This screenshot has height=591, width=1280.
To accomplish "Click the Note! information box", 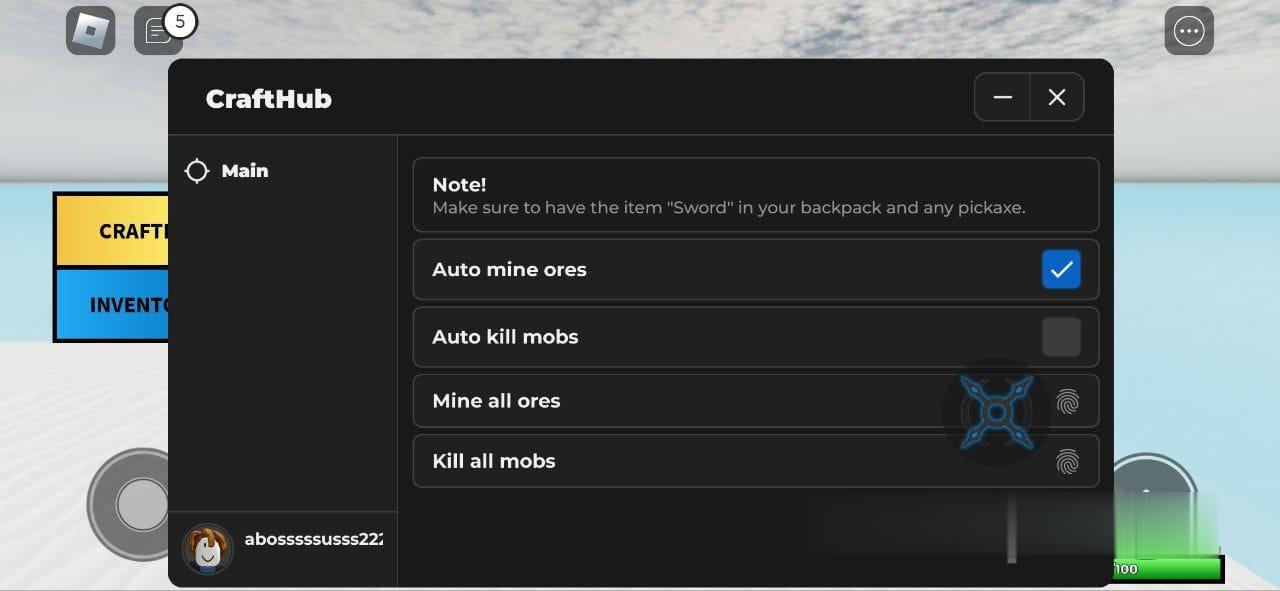I will coord(755,195).
